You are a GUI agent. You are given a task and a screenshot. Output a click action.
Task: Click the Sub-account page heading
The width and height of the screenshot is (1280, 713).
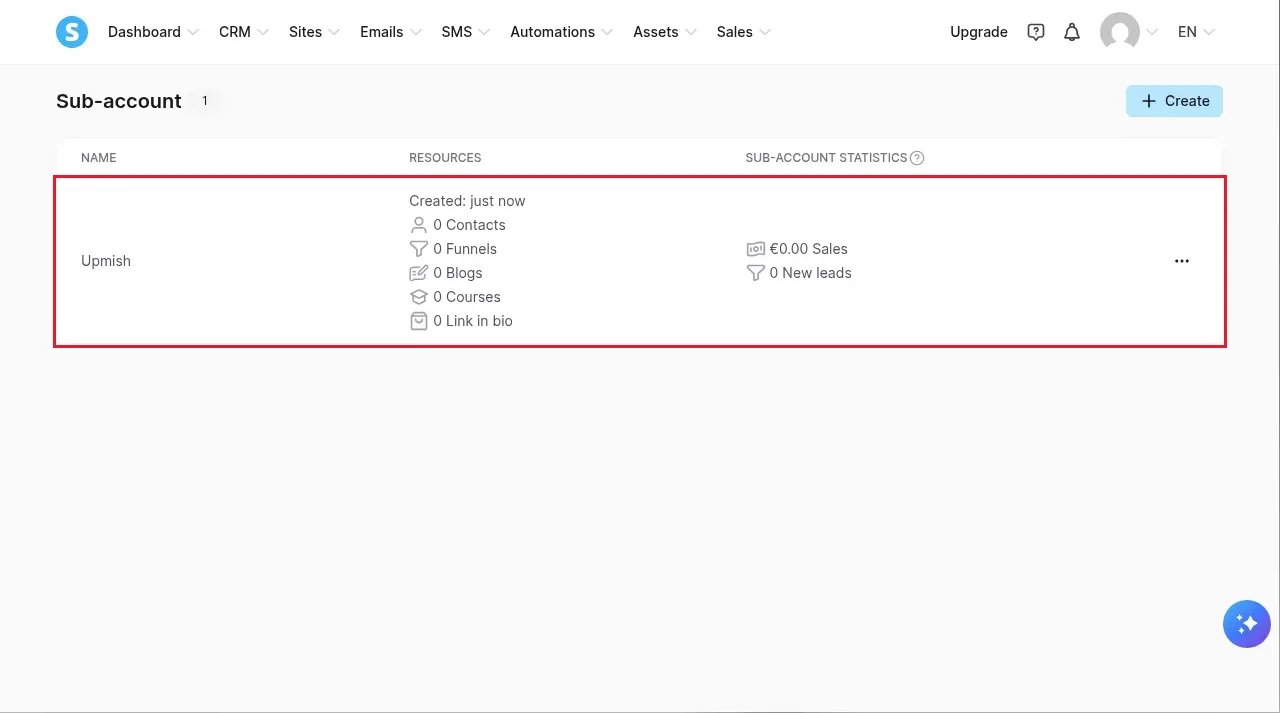(119, 101)
